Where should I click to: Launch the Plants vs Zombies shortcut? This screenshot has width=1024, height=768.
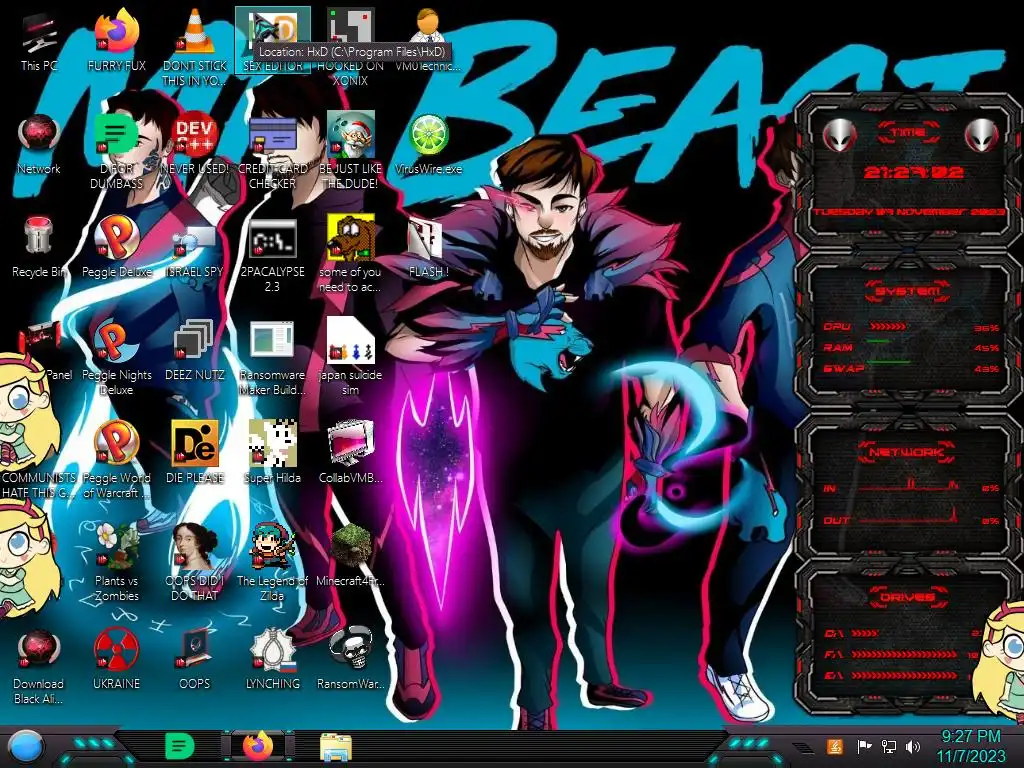click(116, 563)
